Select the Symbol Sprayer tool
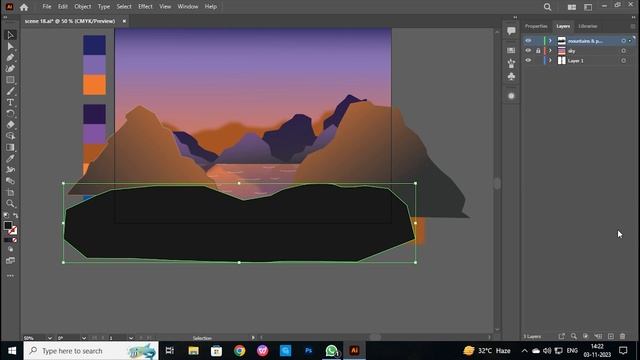 point(11,169)
